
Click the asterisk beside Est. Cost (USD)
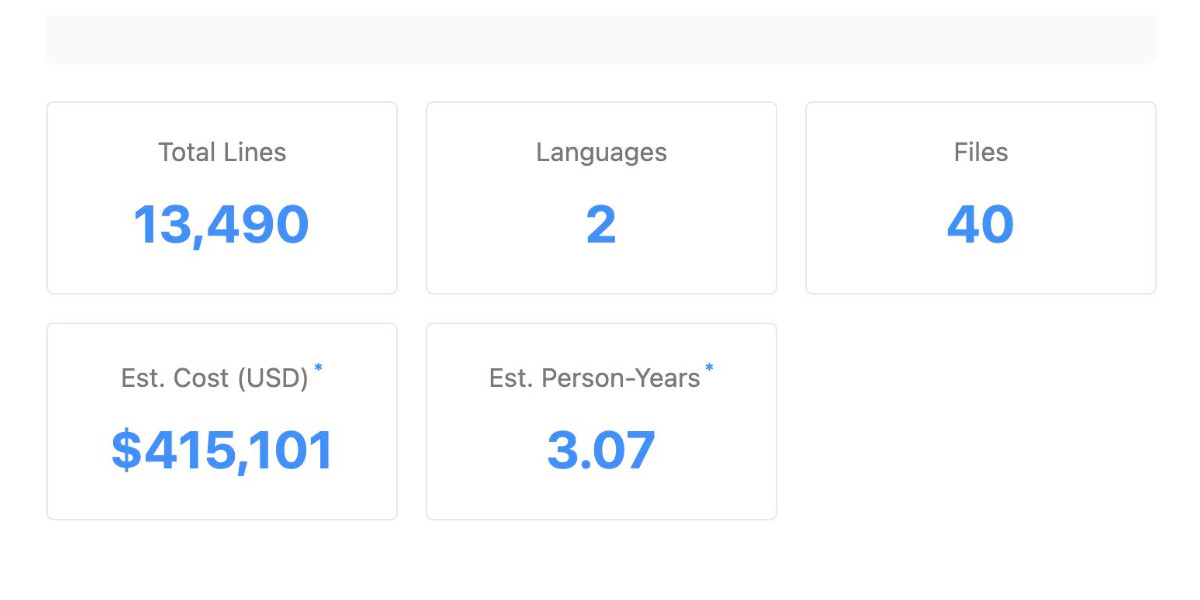coord(319,369)
